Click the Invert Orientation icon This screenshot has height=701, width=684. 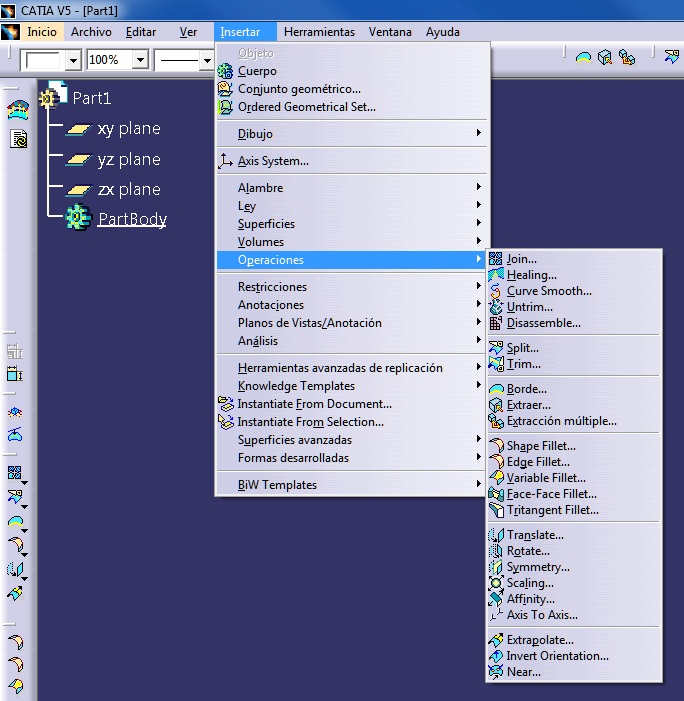coord(495,656)
